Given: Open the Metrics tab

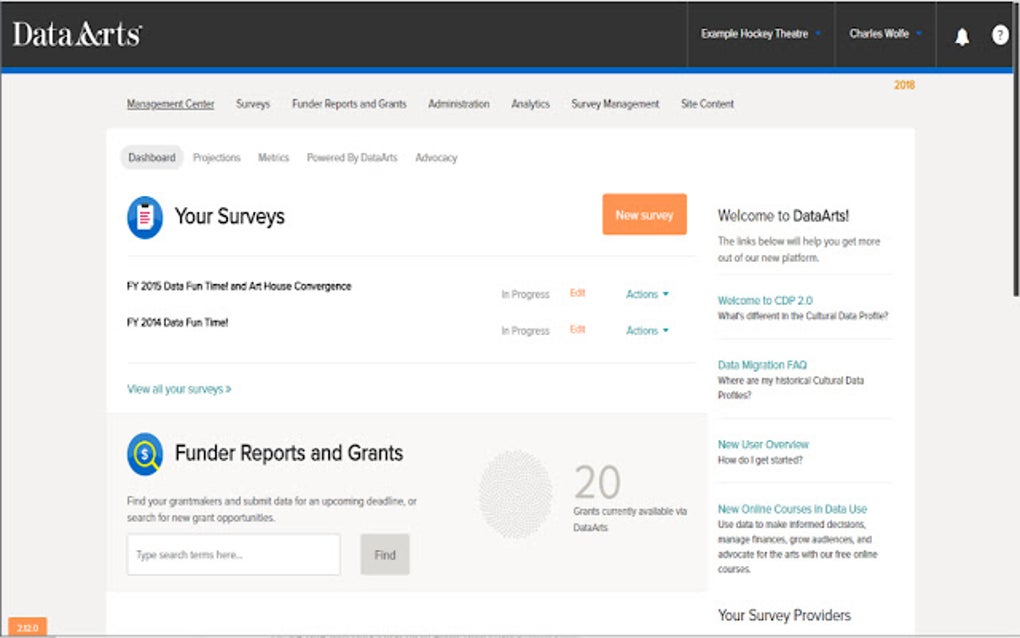Looking at the screenshot, I should [272, 157].
